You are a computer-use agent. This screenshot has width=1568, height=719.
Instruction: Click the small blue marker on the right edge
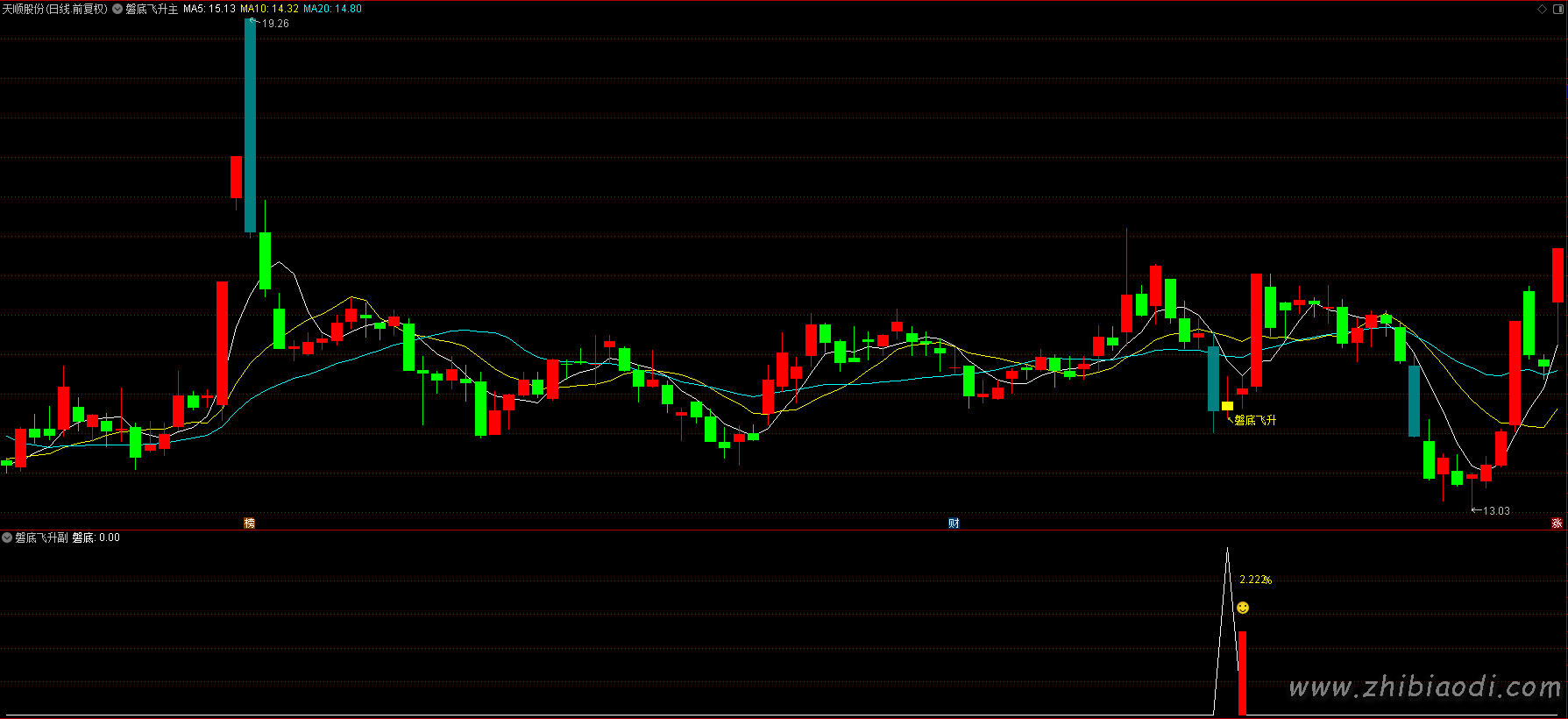[x=1565, y=90]
